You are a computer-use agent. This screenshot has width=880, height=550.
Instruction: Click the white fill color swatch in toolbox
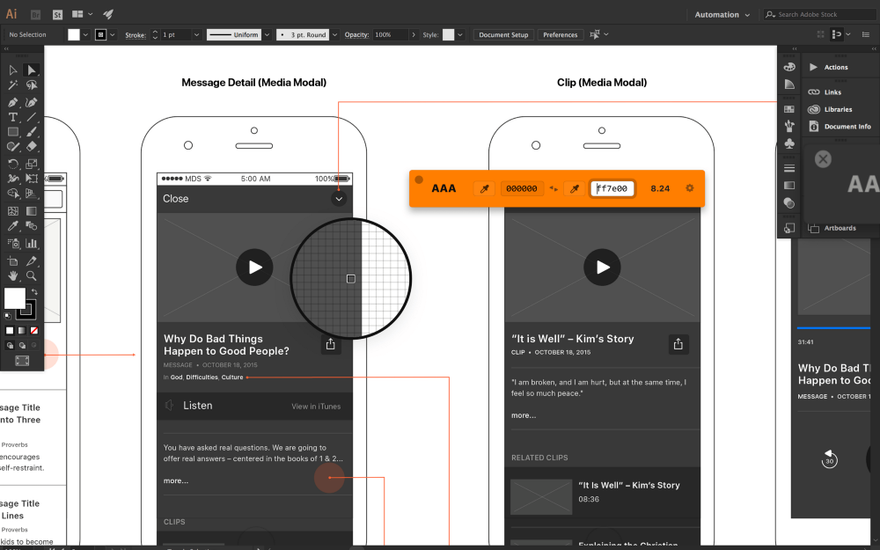pos(15,299)
